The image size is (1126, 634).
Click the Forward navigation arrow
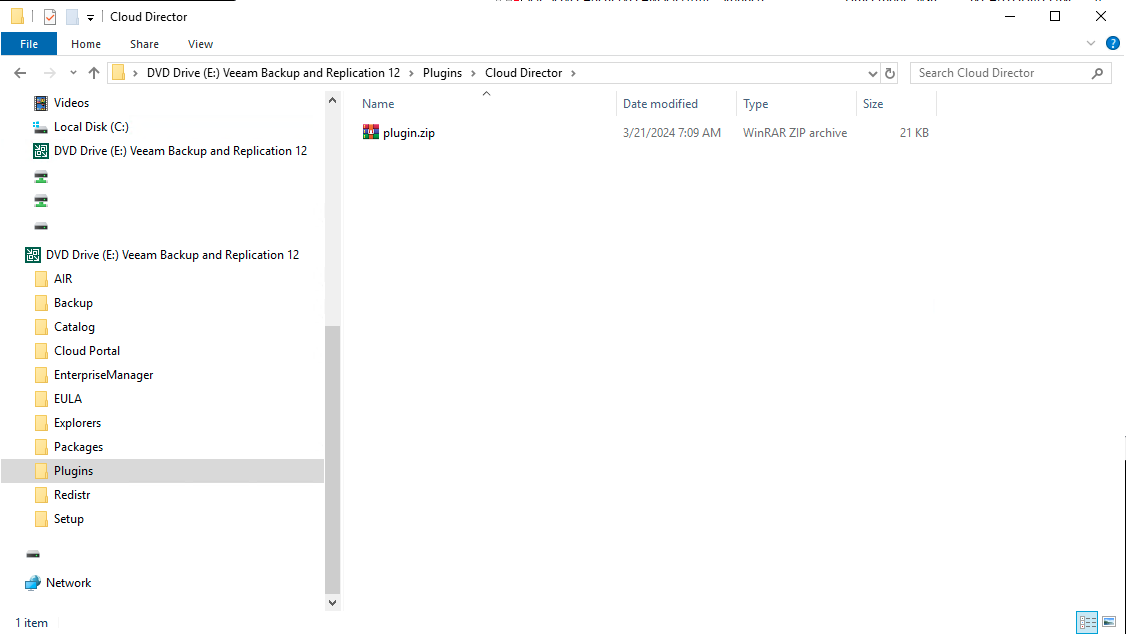[x=49, y=73]
